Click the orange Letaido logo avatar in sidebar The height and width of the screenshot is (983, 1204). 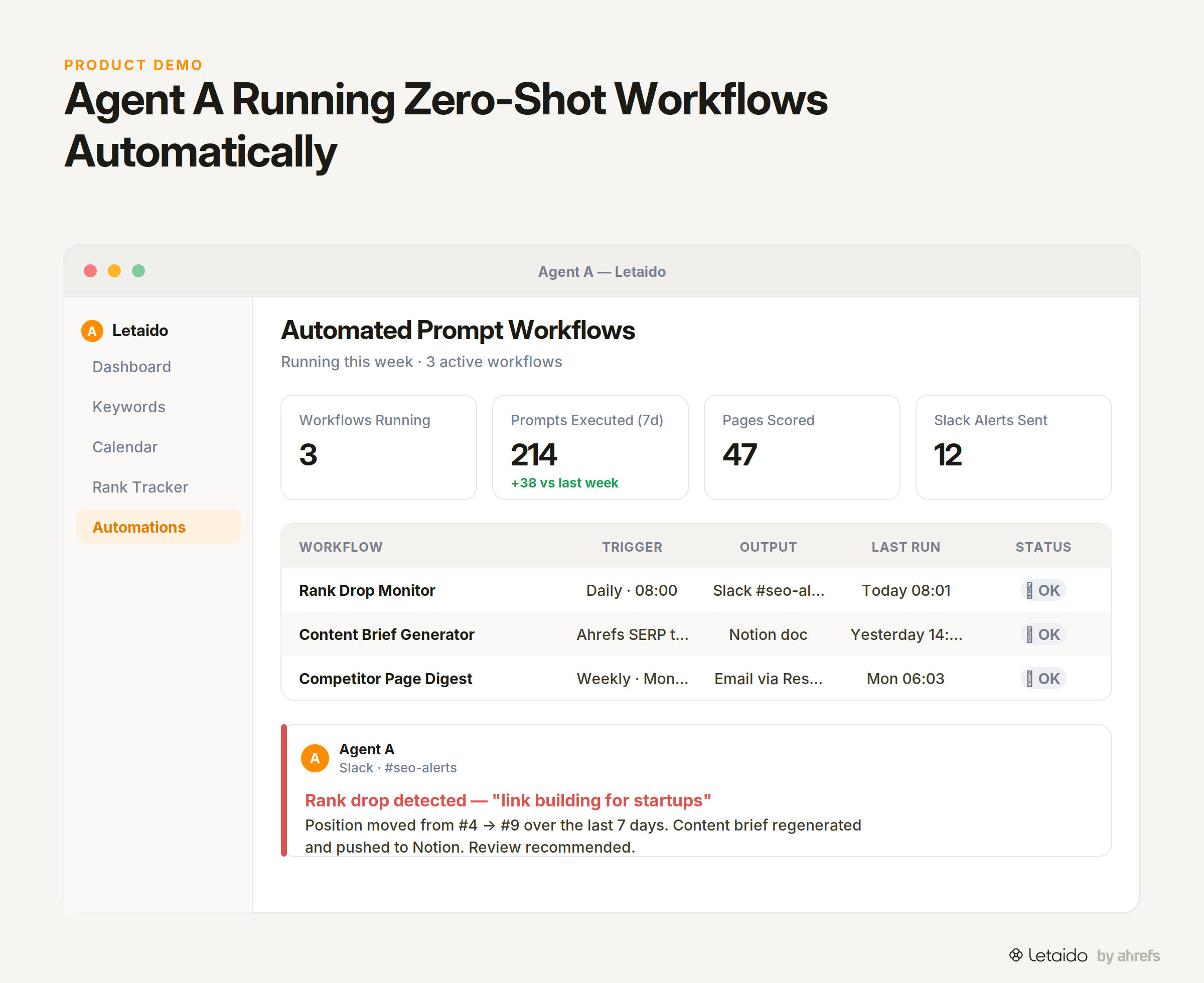pos(92,331)
